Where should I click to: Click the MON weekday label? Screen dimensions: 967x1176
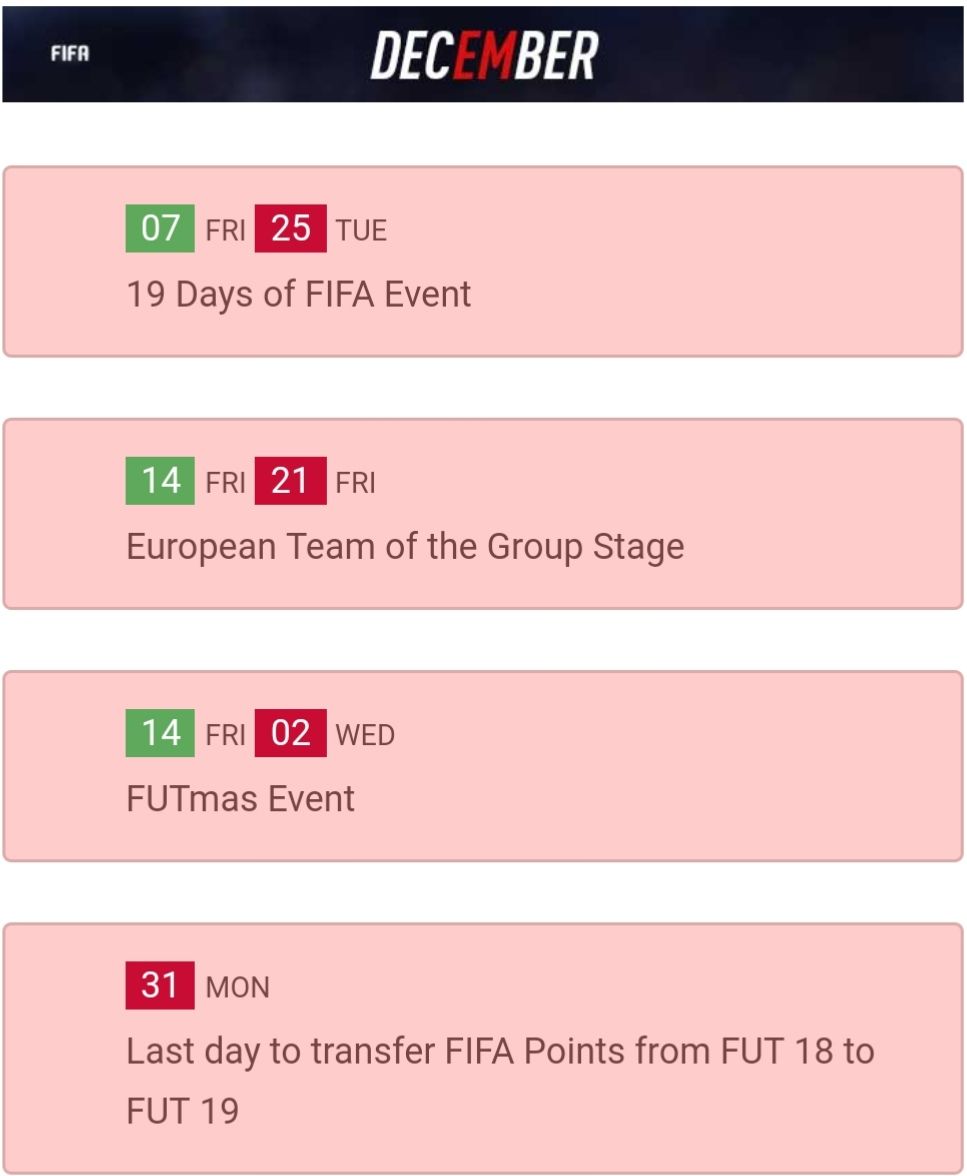[237, 988]
